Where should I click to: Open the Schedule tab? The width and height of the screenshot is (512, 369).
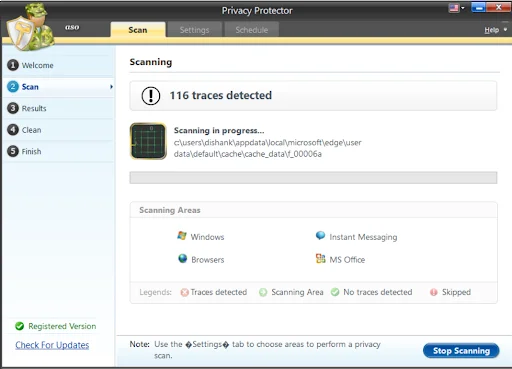[252, 30]
